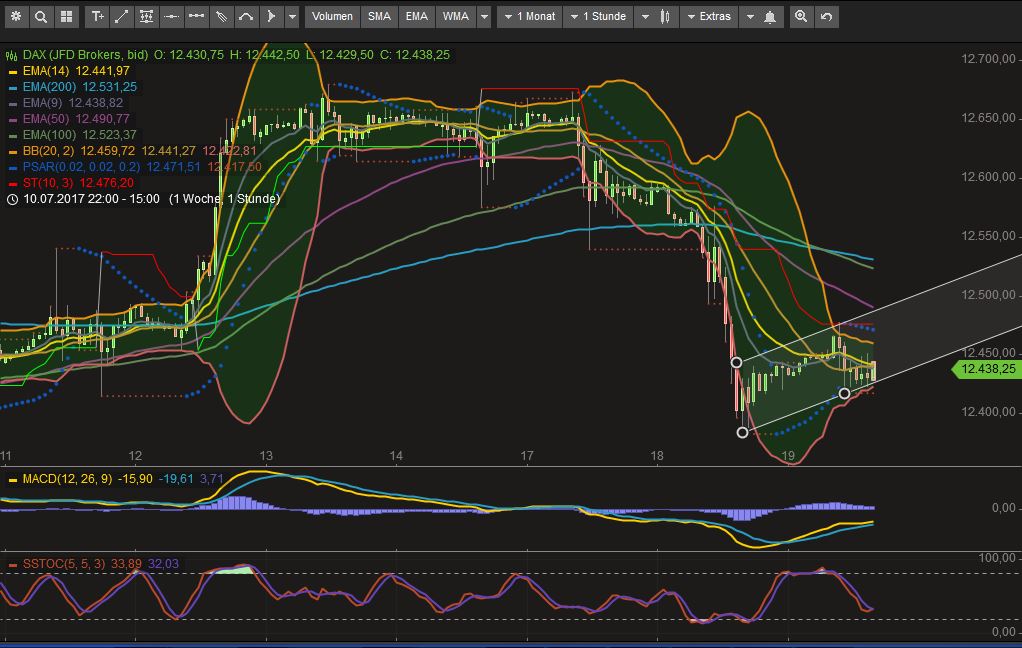This screenshot has height=648, width=1022.
Task: Open the chart settings gear icon
Action: [16, 17]
